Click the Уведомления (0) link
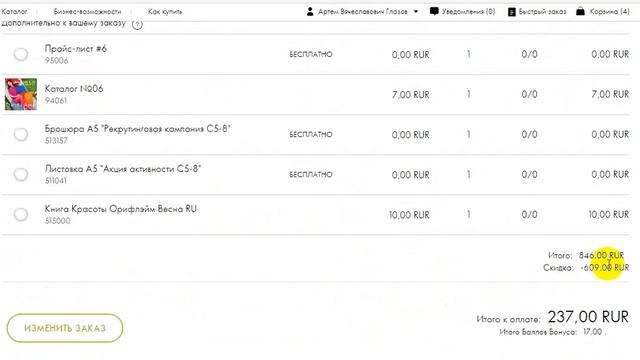This screenshot has width=640, height=360. [x=469, y=11]
